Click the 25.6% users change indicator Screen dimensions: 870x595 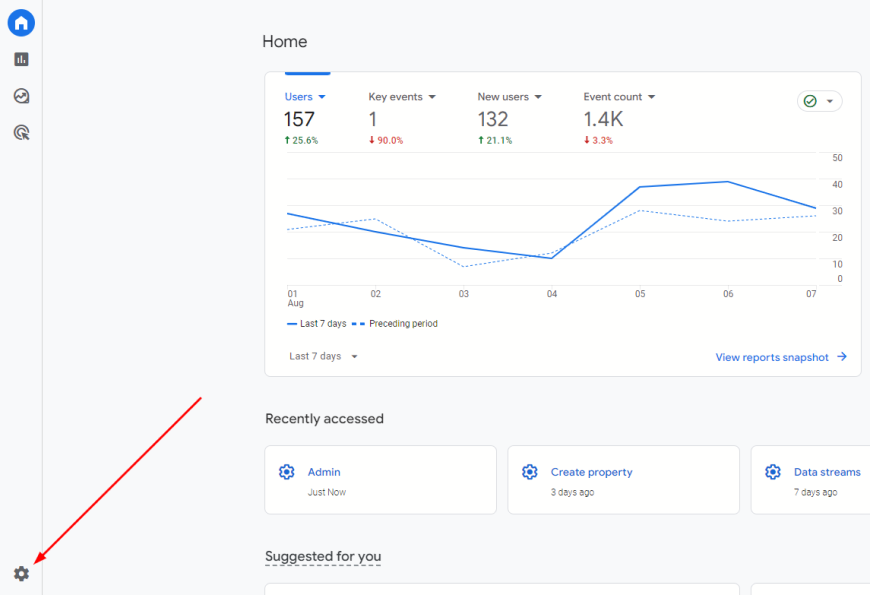click(301, 140)
